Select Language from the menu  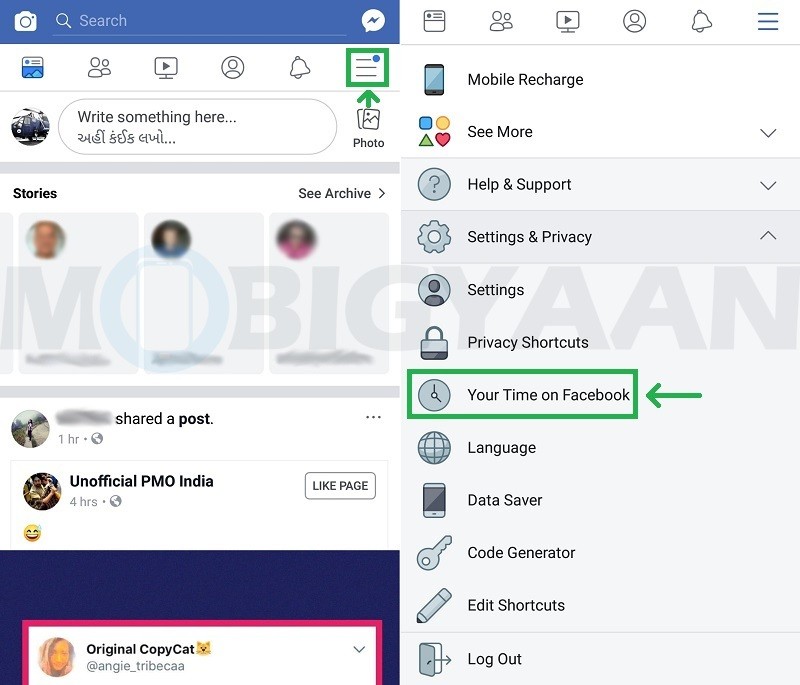click(x=501, y=448)
